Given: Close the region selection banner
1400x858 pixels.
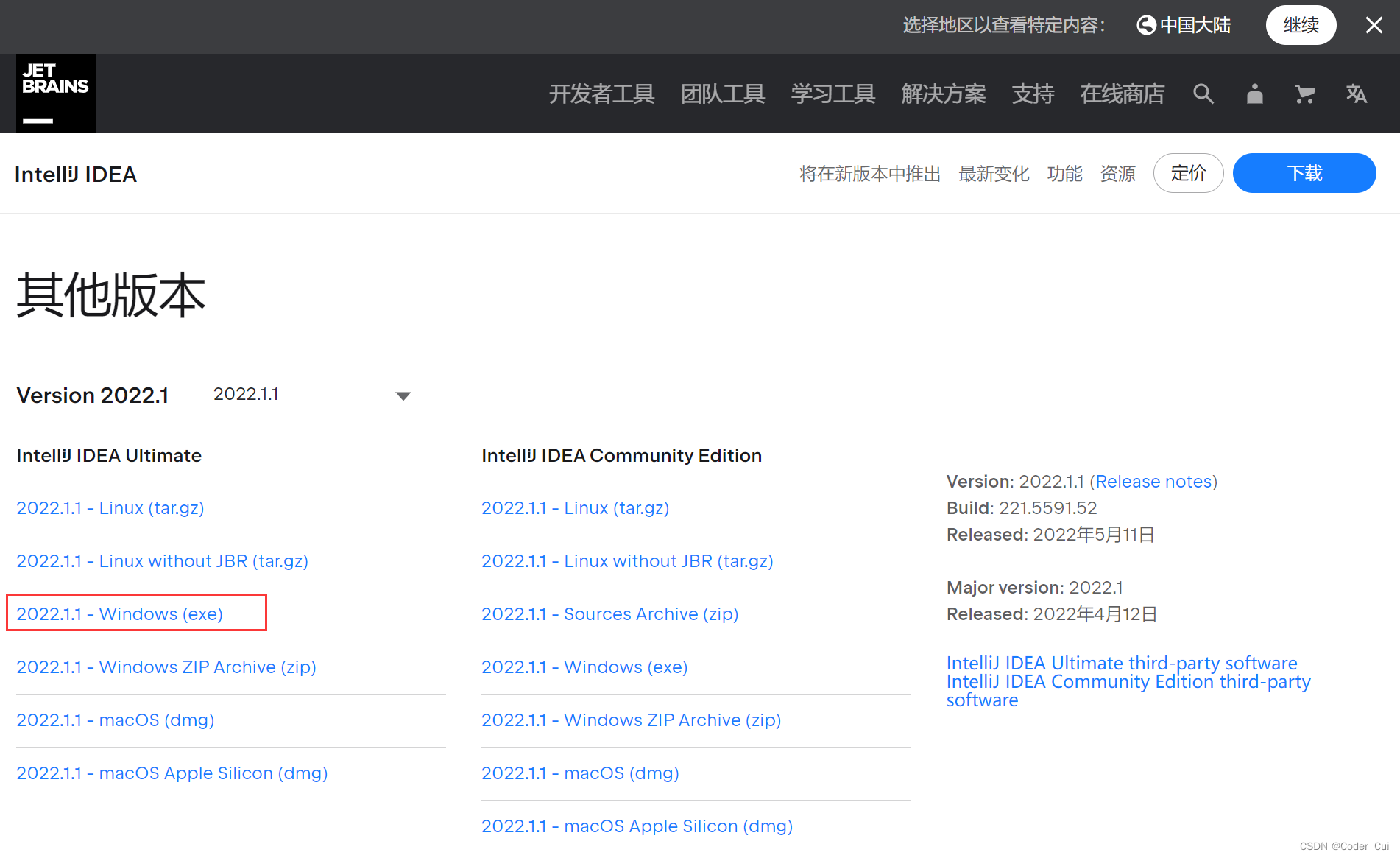Looking at the screenshot, I should pyautogui.click(x=1374, y=25).
